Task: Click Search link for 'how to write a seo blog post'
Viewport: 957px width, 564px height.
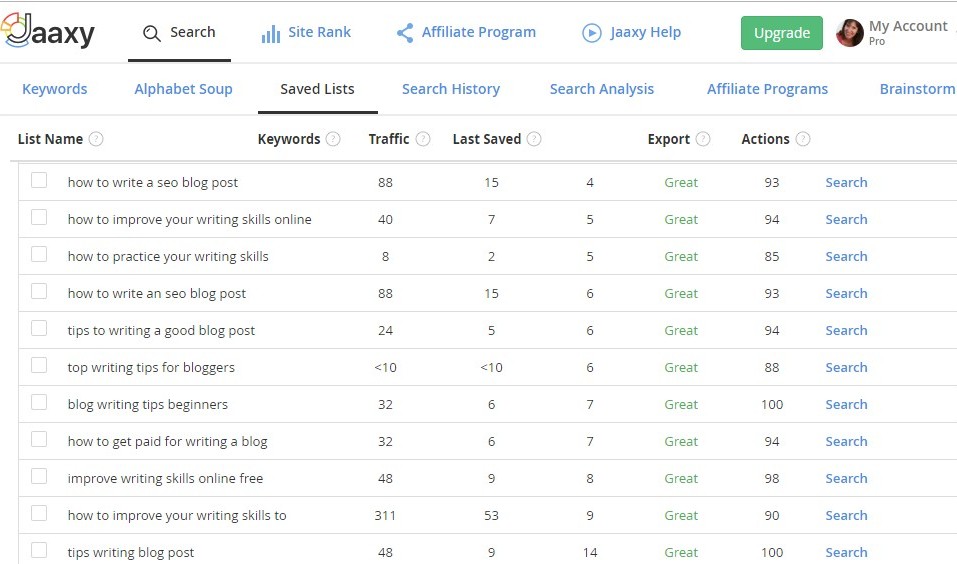Action: pyautogui.click(x=847, y=183)
